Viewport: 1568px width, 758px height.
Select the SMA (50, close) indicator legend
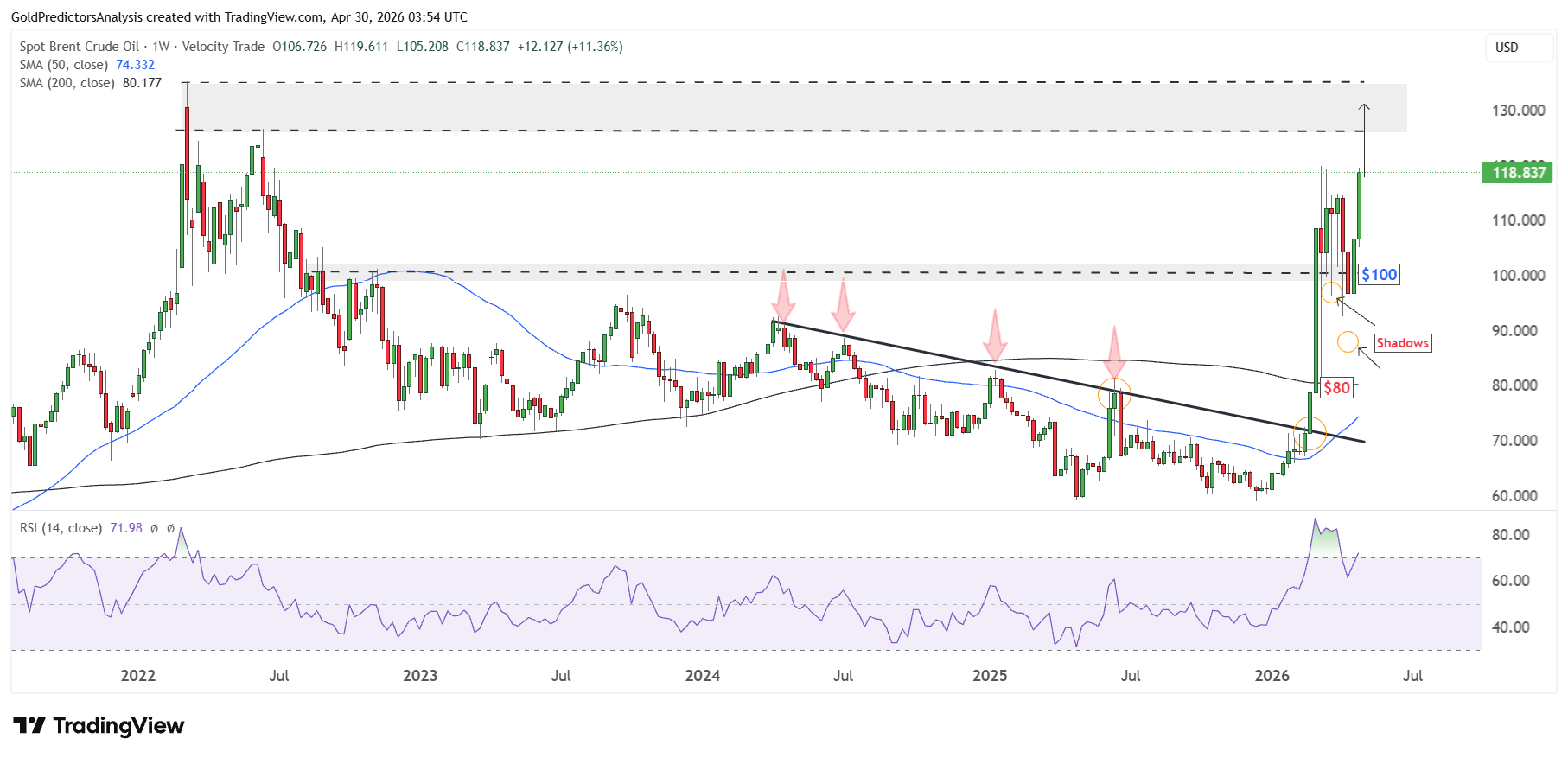click(64, 65)
